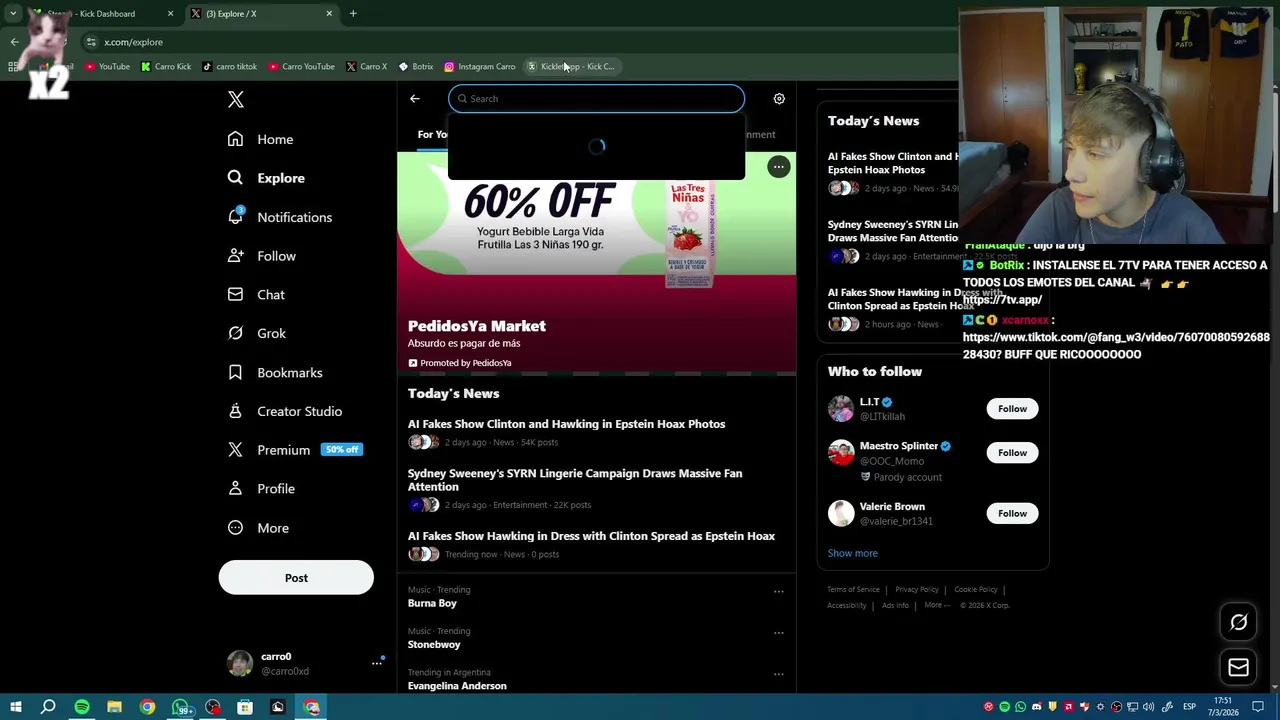Open Grok floating button at bottom right

point(1238,622)
